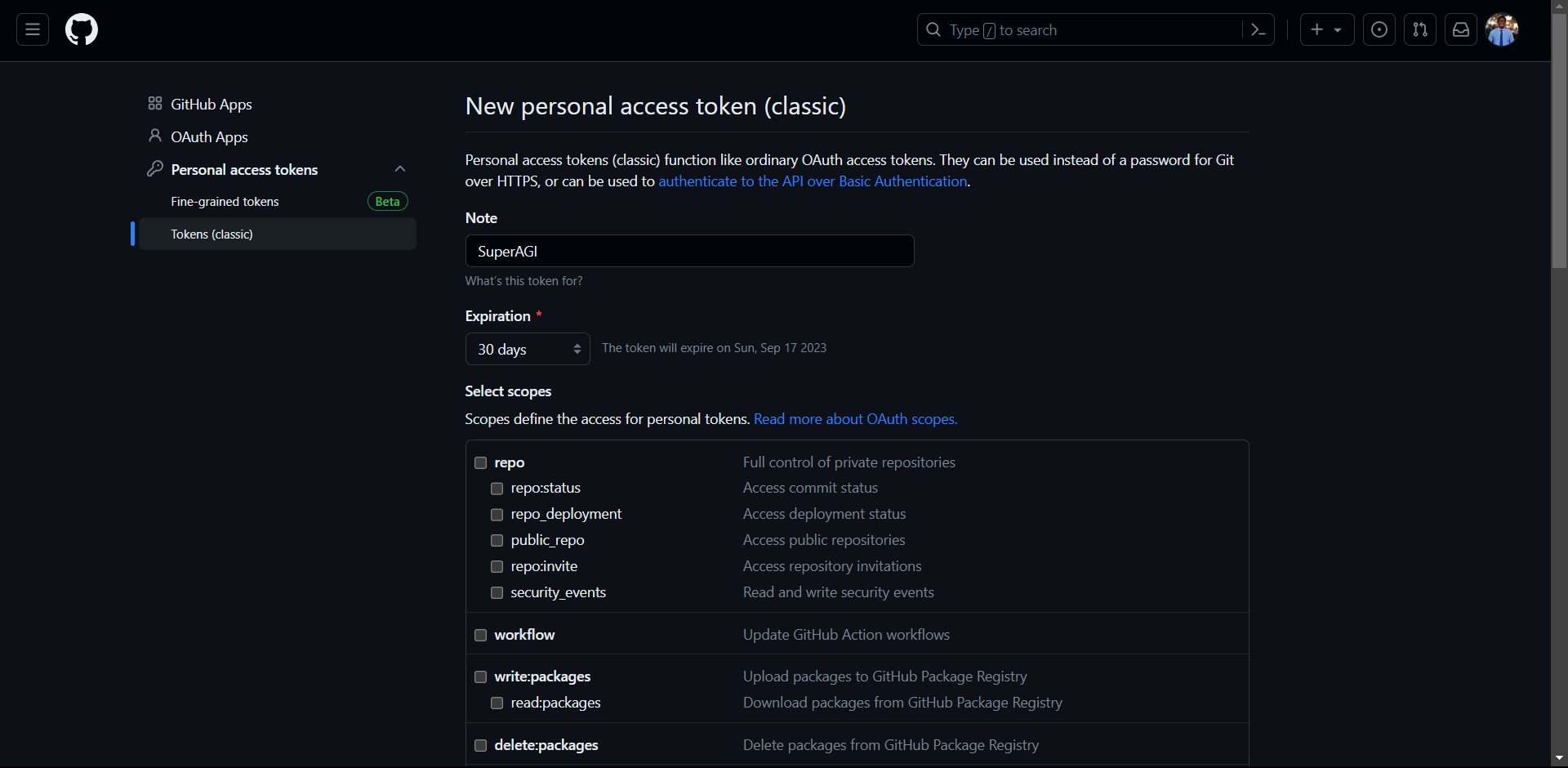
Task: Click the GitHub logo homepage icon
Action: (82, 30)
